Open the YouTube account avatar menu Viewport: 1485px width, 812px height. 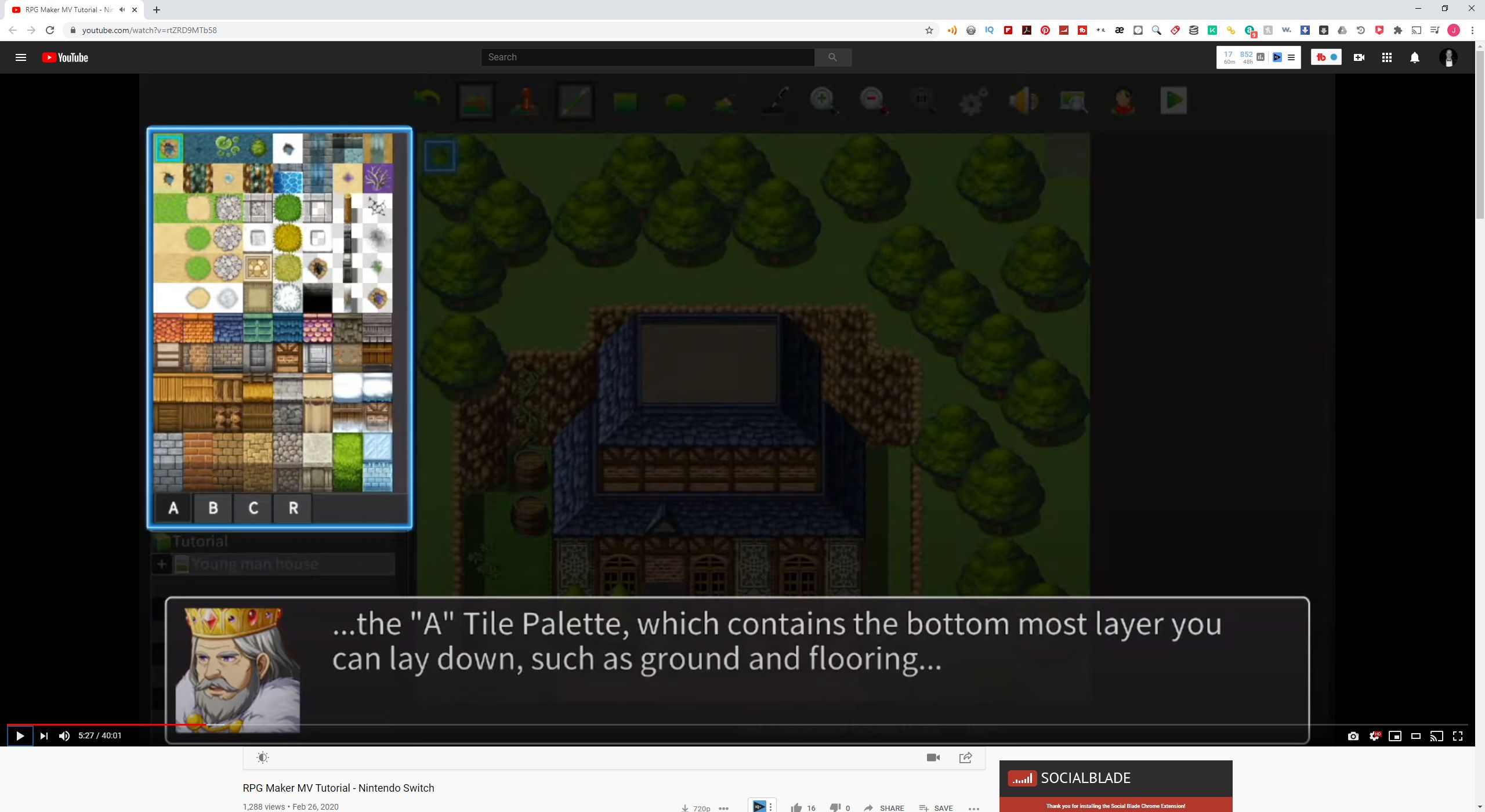pos(1448,57)
